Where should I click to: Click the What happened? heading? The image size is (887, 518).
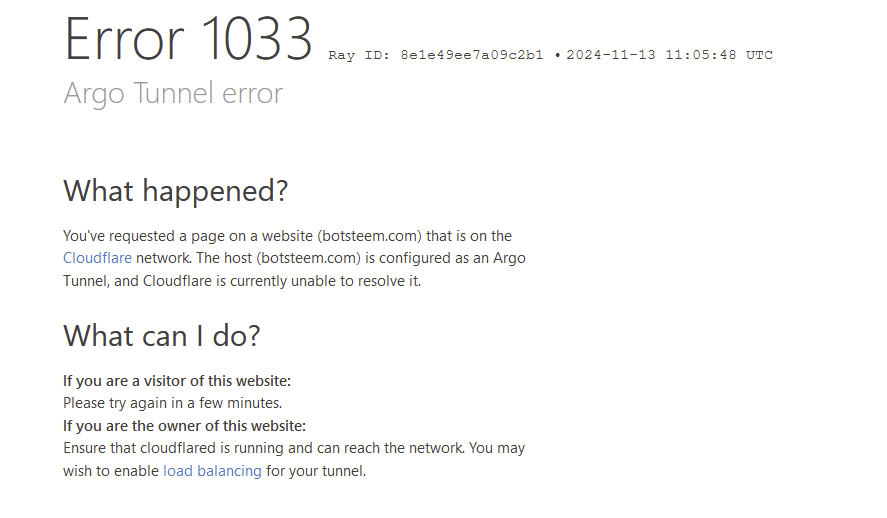(175, 190)
